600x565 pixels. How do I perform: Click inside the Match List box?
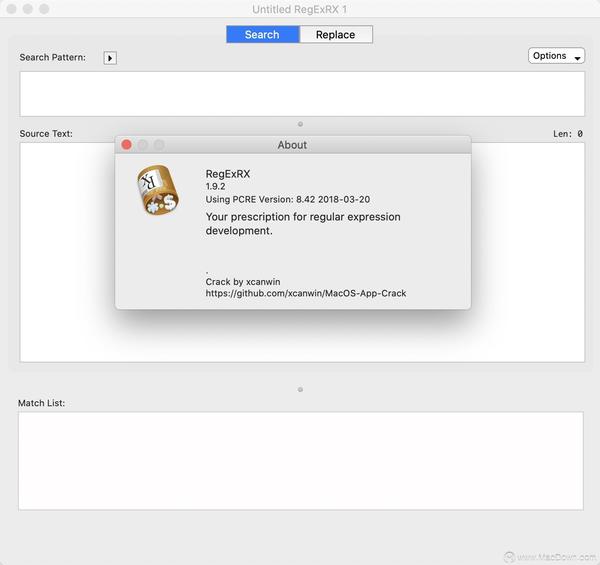click(301, 461)
